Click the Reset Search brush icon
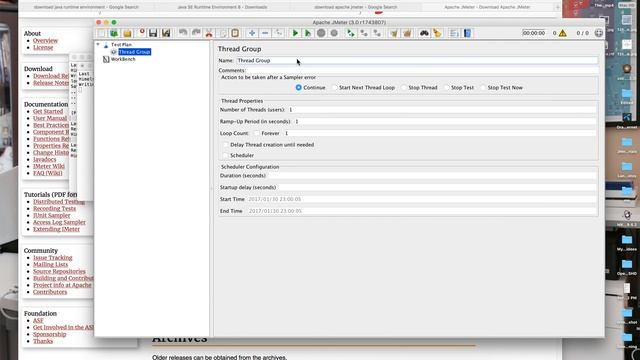The height and width of the screenshot is (360, 640). 437,33
